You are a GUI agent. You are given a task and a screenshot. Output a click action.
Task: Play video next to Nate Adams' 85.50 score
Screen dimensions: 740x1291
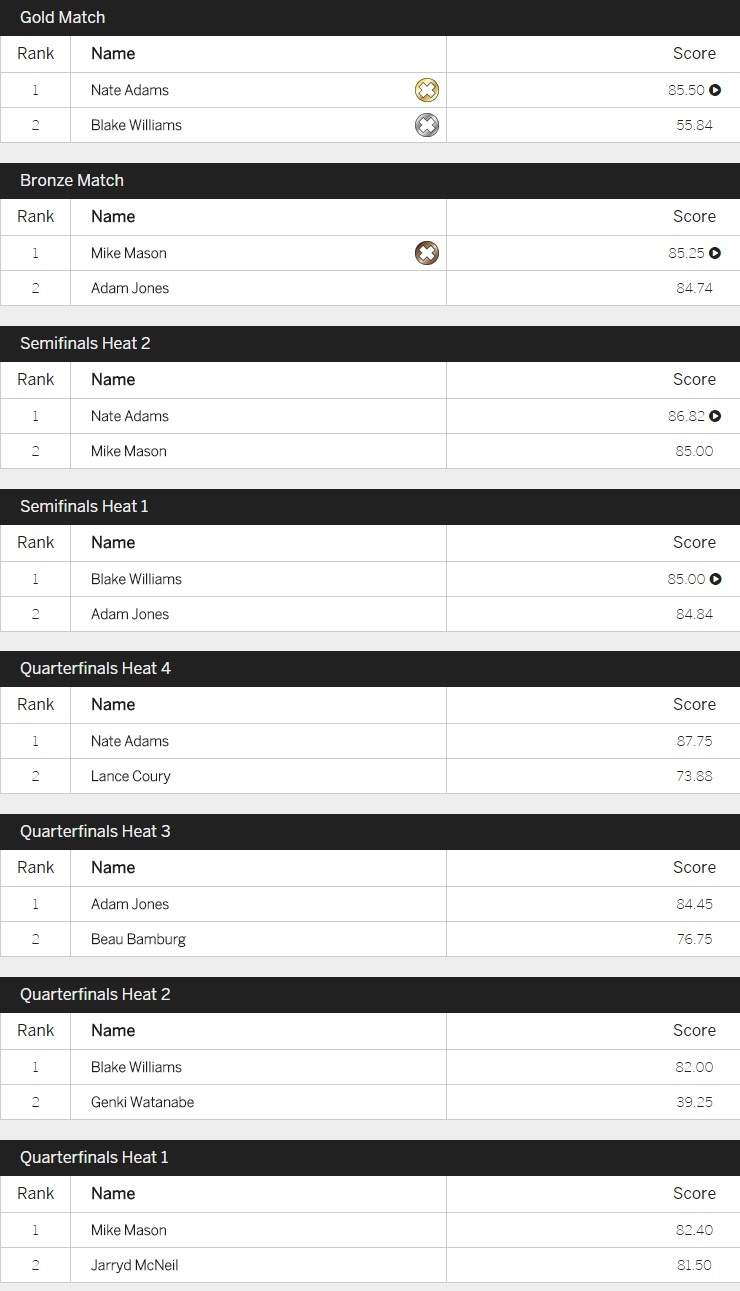[x=715, y=90]
